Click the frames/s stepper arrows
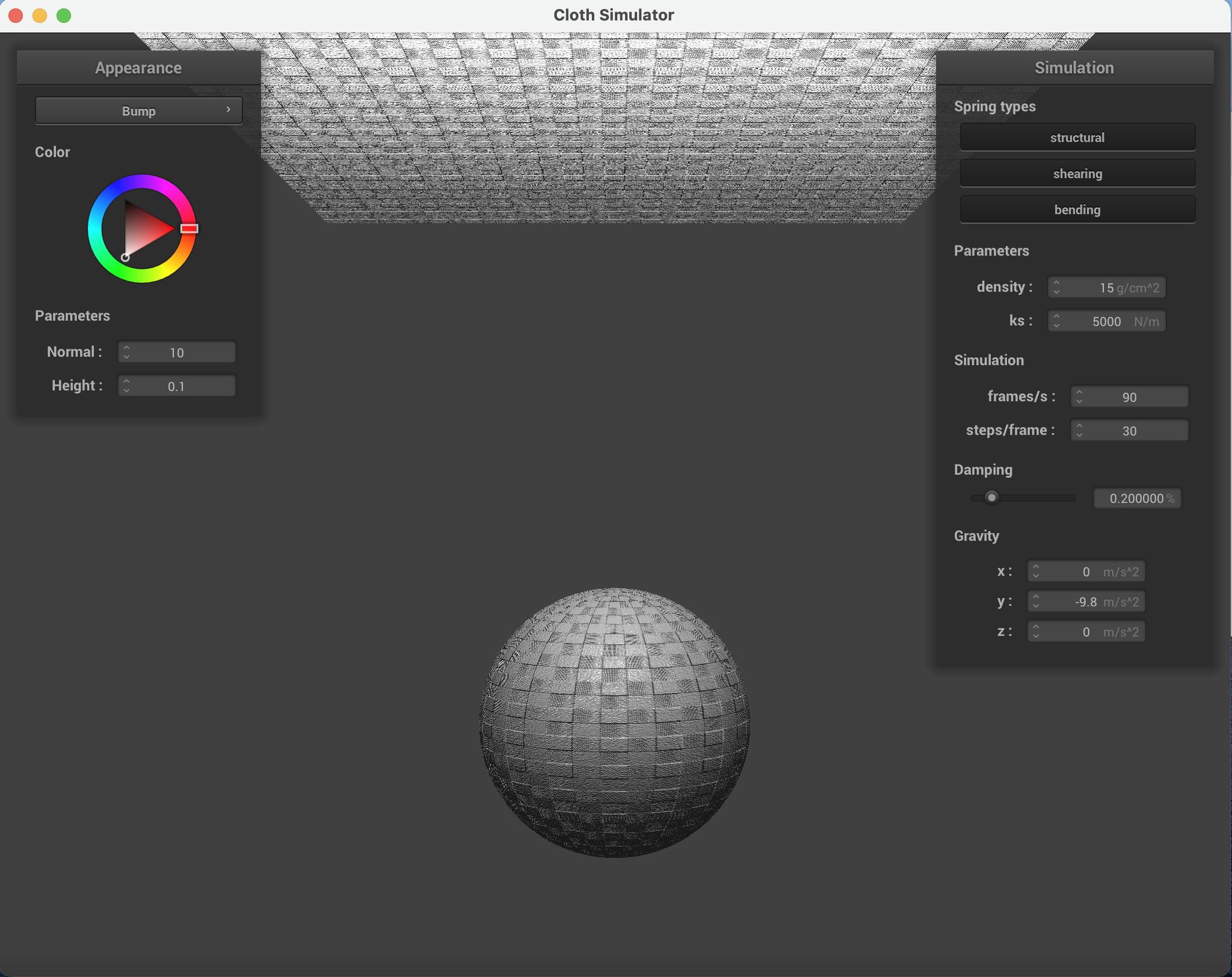 point(1079,397)
